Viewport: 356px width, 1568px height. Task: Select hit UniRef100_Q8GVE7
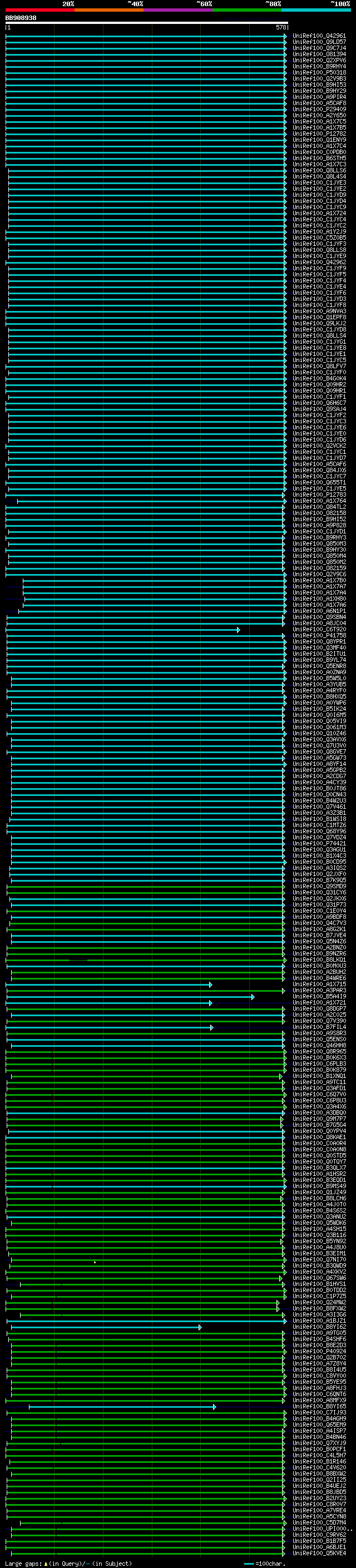point(319,752)
